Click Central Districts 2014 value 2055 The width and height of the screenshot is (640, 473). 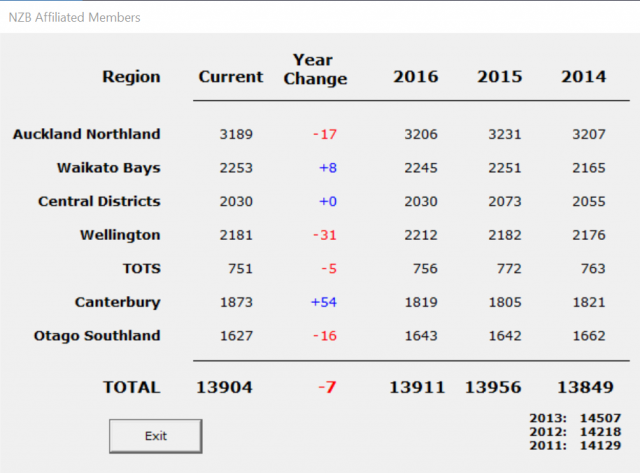[x=589, y=201]
